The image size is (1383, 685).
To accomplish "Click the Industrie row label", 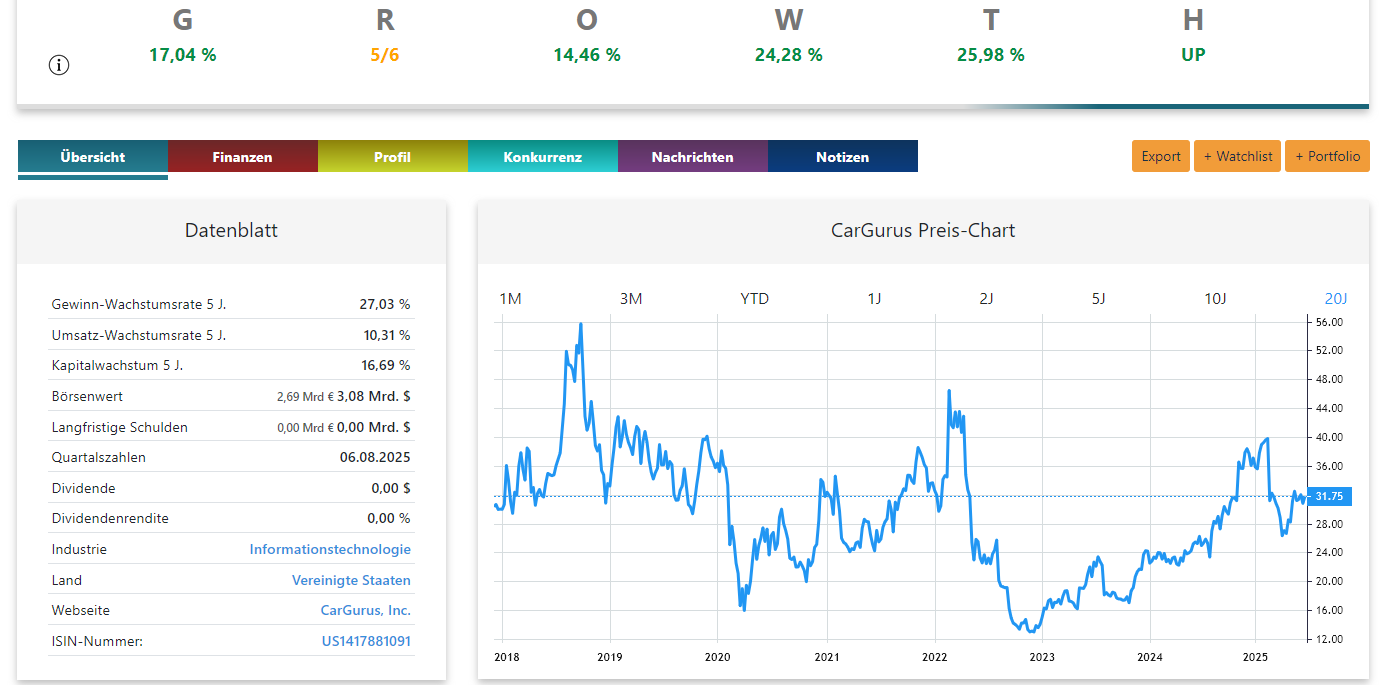I will point(79,549).
